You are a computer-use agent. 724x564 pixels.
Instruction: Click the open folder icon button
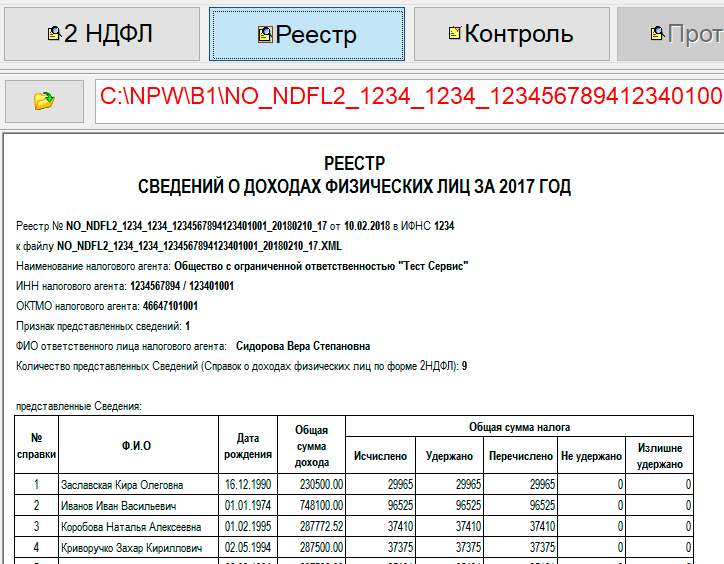tap(44, 101)
